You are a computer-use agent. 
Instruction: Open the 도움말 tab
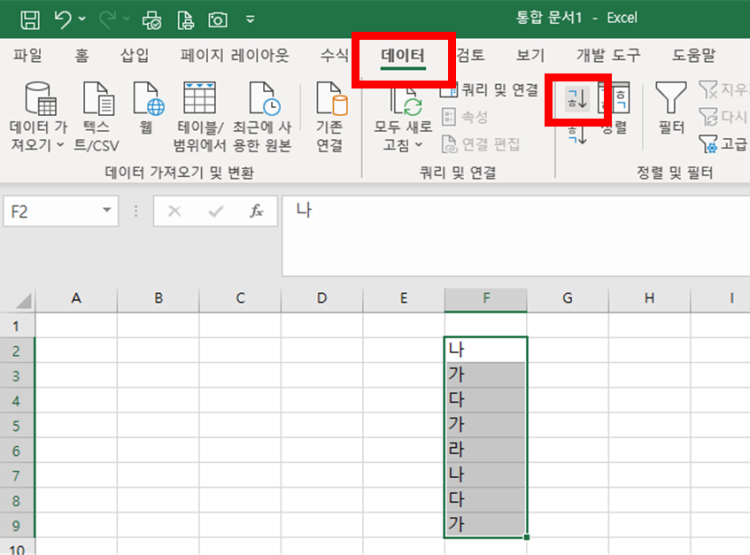[x=694, y=56]
